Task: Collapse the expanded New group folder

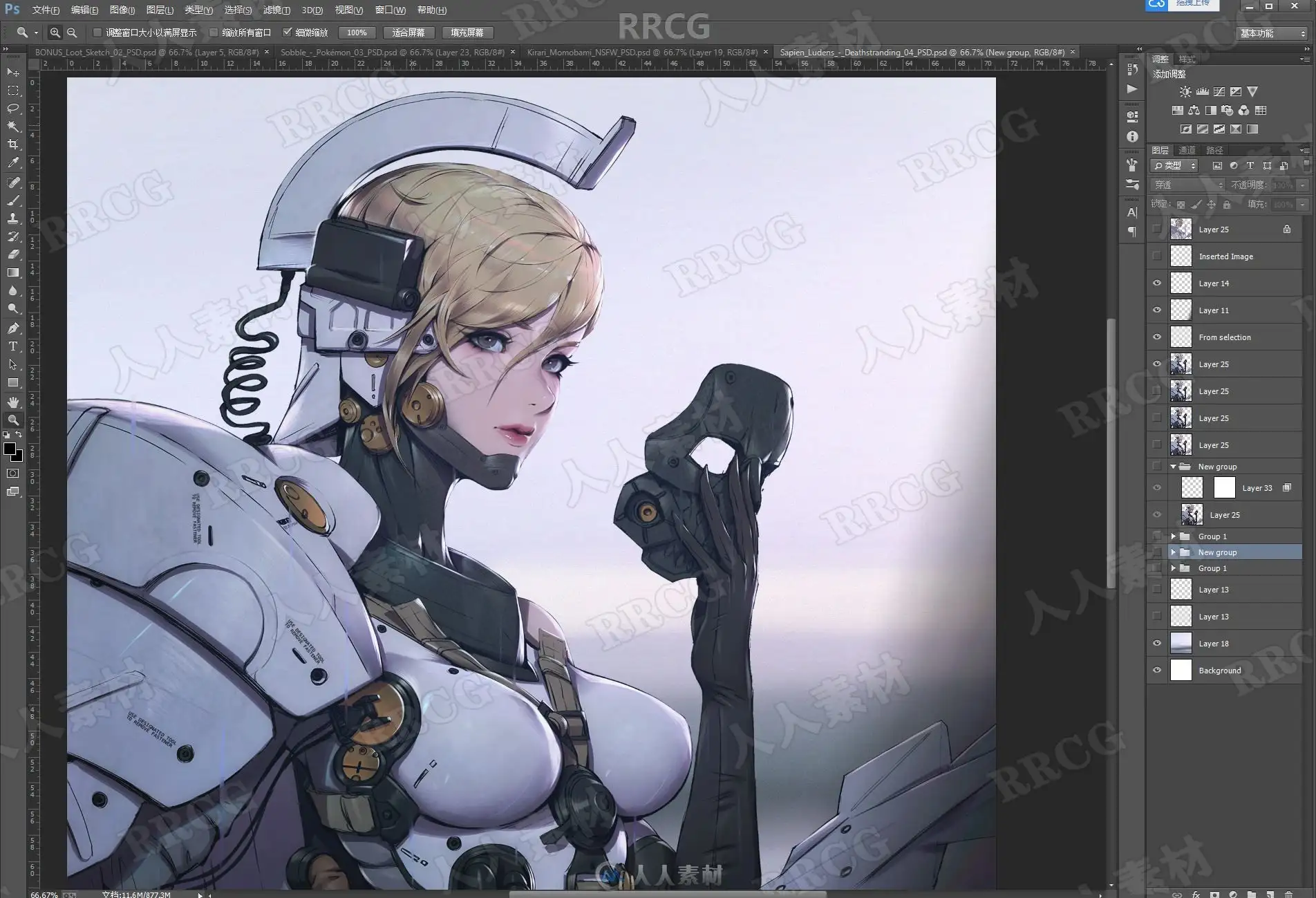Action: 1173,467
